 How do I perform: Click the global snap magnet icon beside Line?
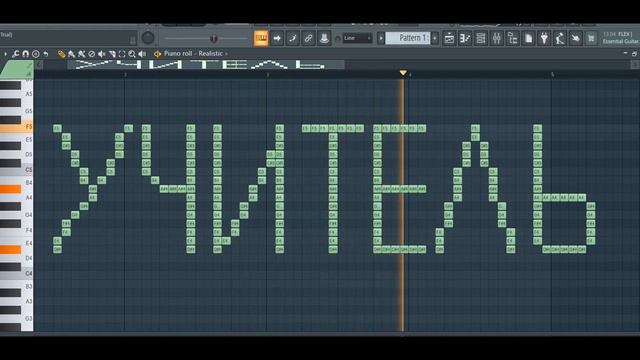pyautogui.click(x=338, y=39)
